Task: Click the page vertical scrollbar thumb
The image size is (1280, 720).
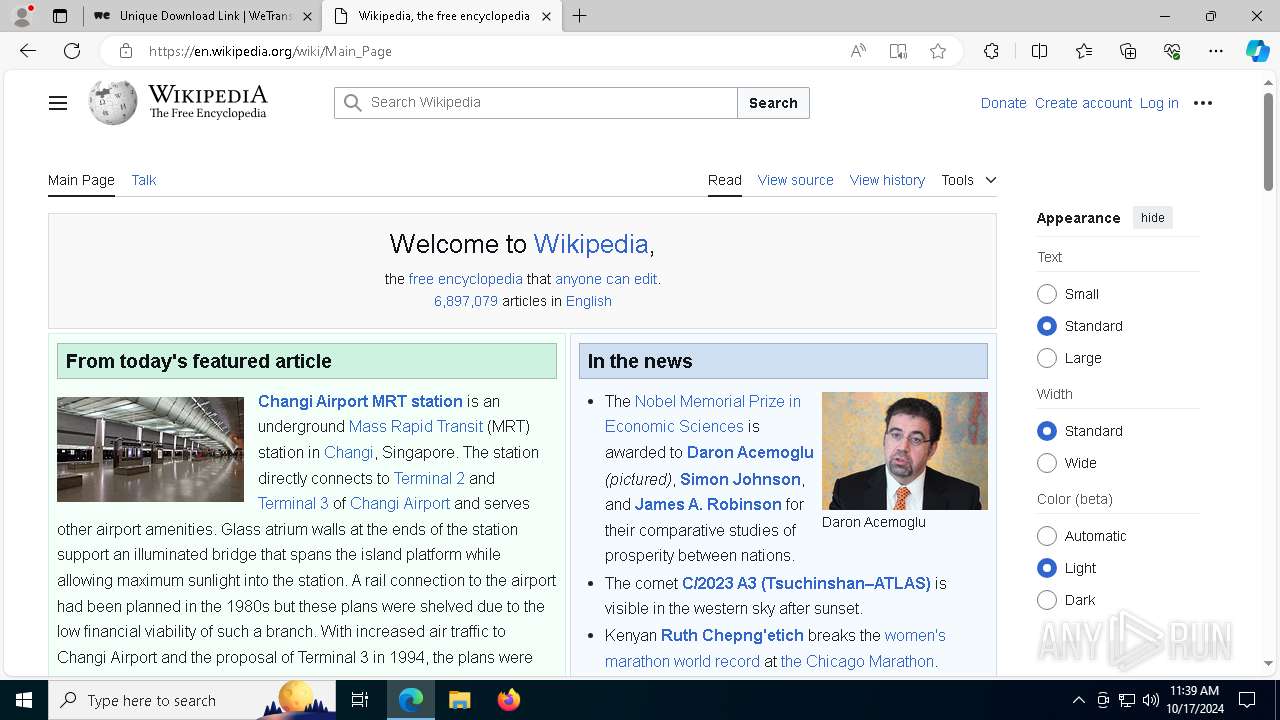Action: click(1268, 140)
